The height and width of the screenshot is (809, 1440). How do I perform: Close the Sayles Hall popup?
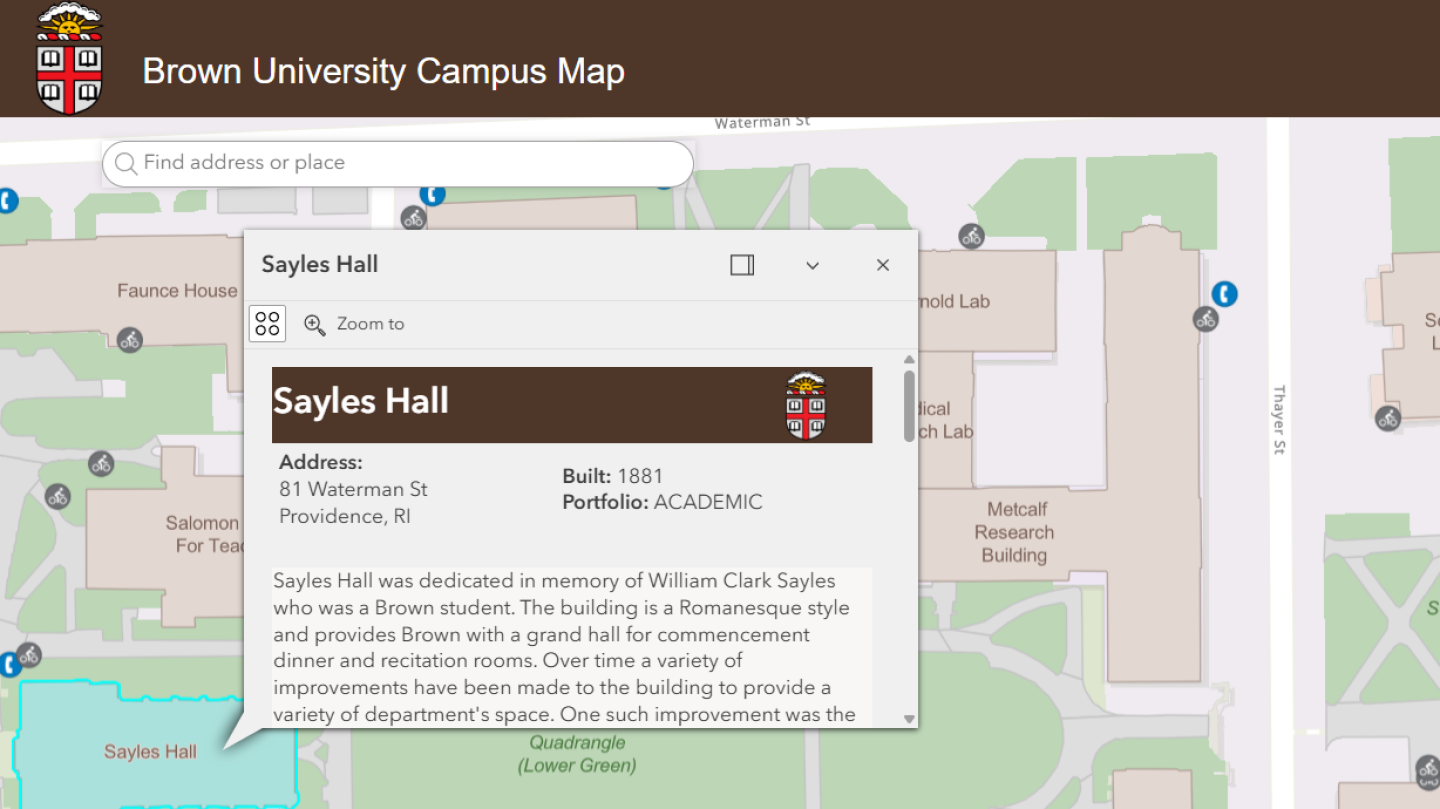tap(882, 264)
